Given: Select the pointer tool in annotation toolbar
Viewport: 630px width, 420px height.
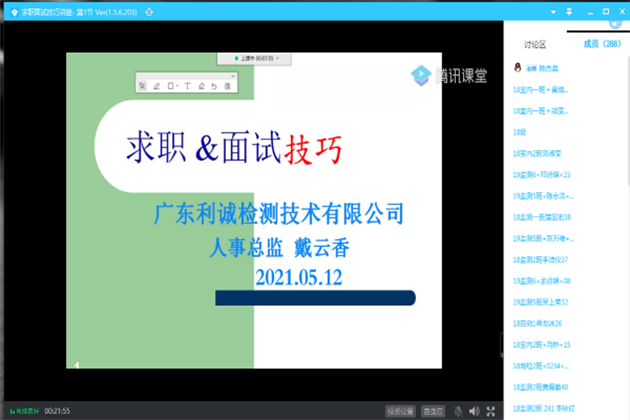Looking at the screenshot, I should tap(142, 86).
